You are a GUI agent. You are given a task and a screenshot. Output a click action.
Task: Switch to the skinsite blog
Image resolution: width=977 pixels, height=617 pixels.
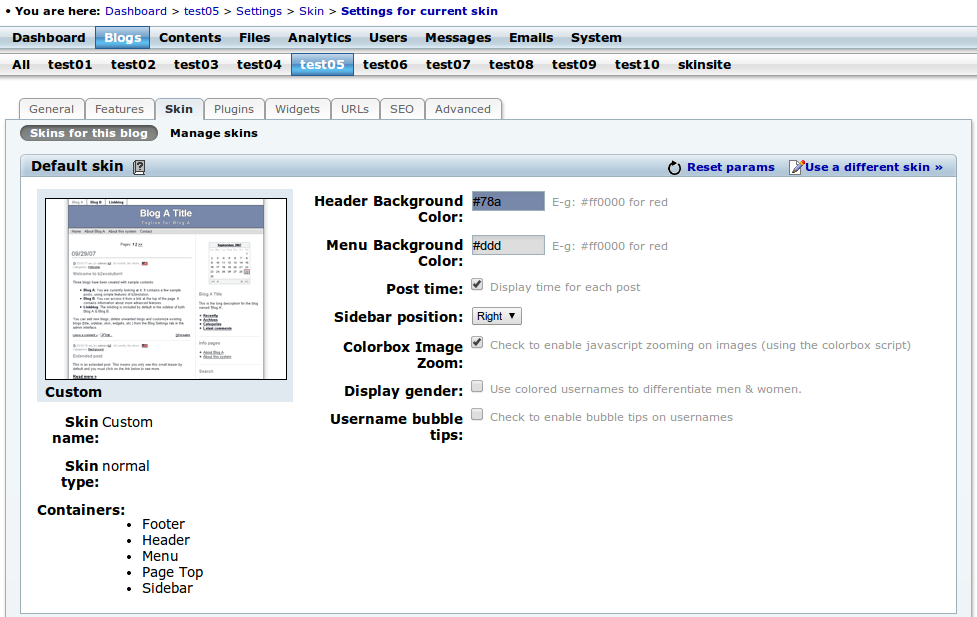coord(704,65)
